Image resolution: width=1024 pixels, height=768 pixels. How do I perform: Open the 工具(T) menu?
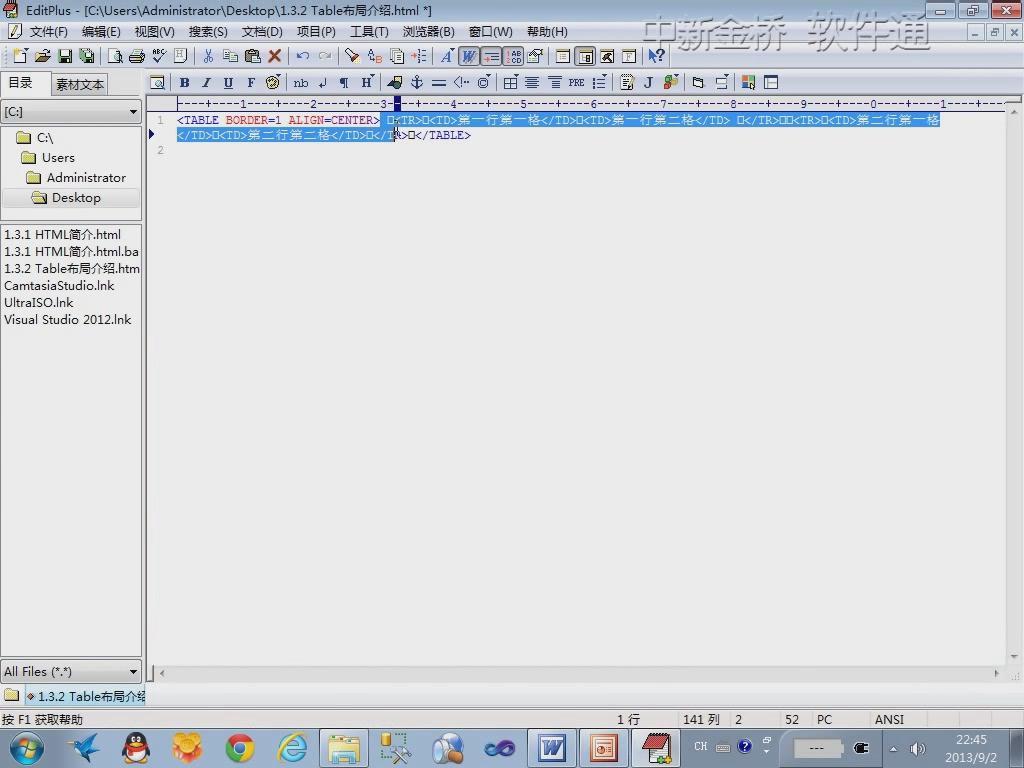click(369, 32)
